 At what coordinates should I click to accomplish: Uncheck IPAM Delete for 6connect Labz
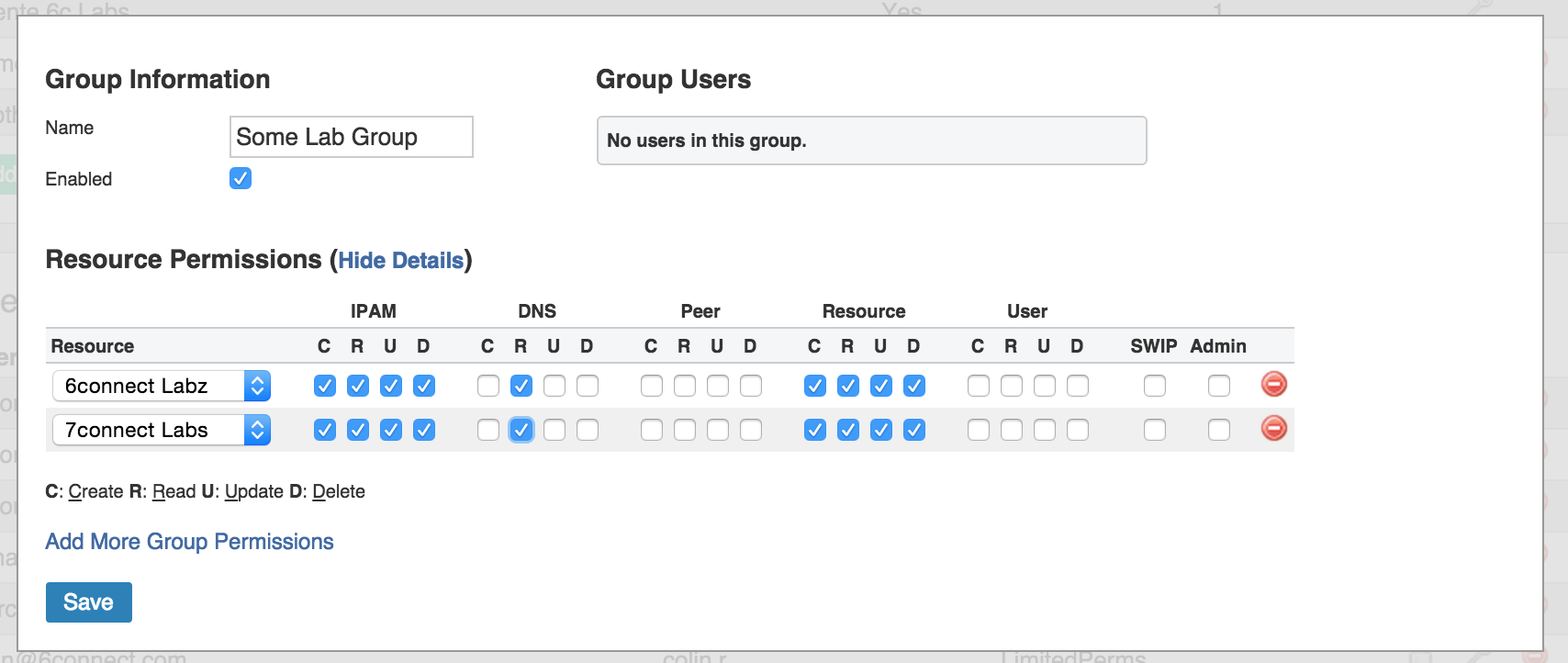pos(423,386)
